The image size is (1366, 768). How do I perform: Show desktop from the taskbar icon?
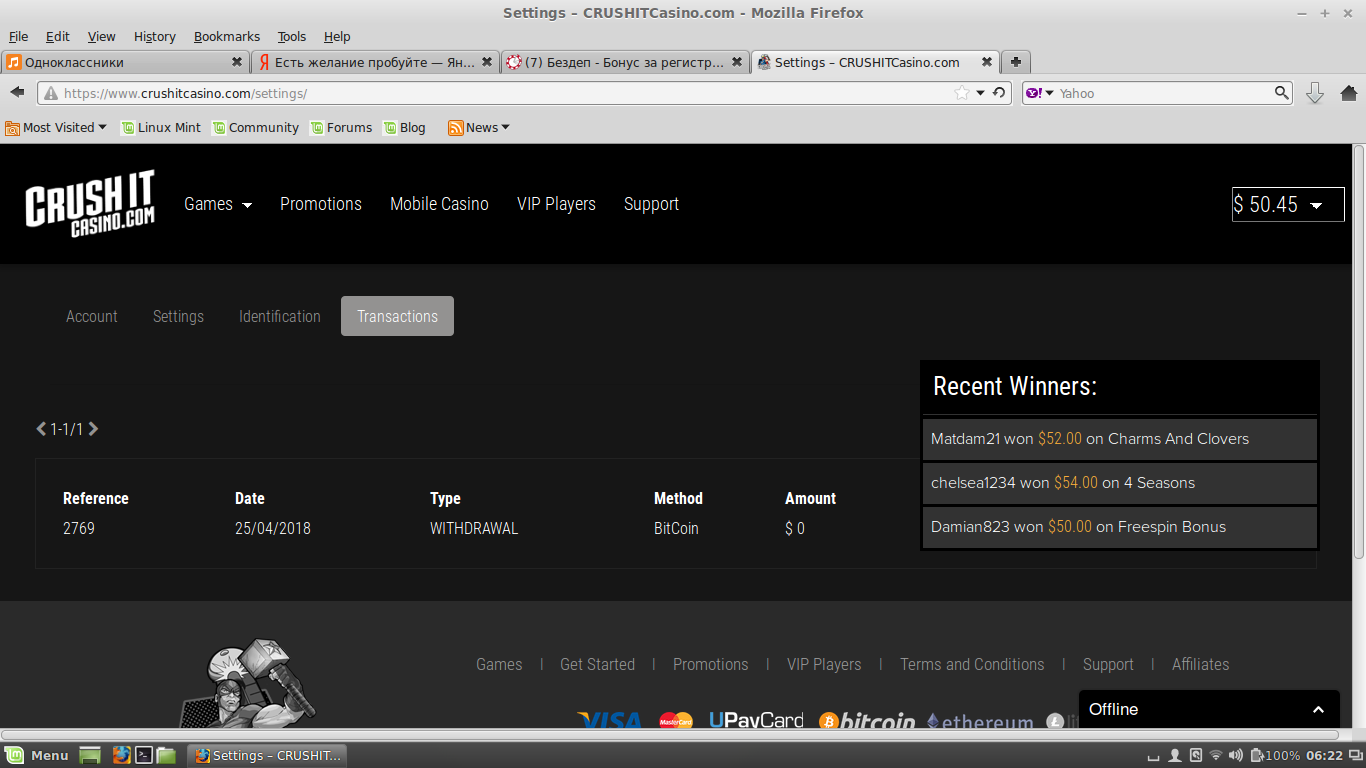[90, 756]
